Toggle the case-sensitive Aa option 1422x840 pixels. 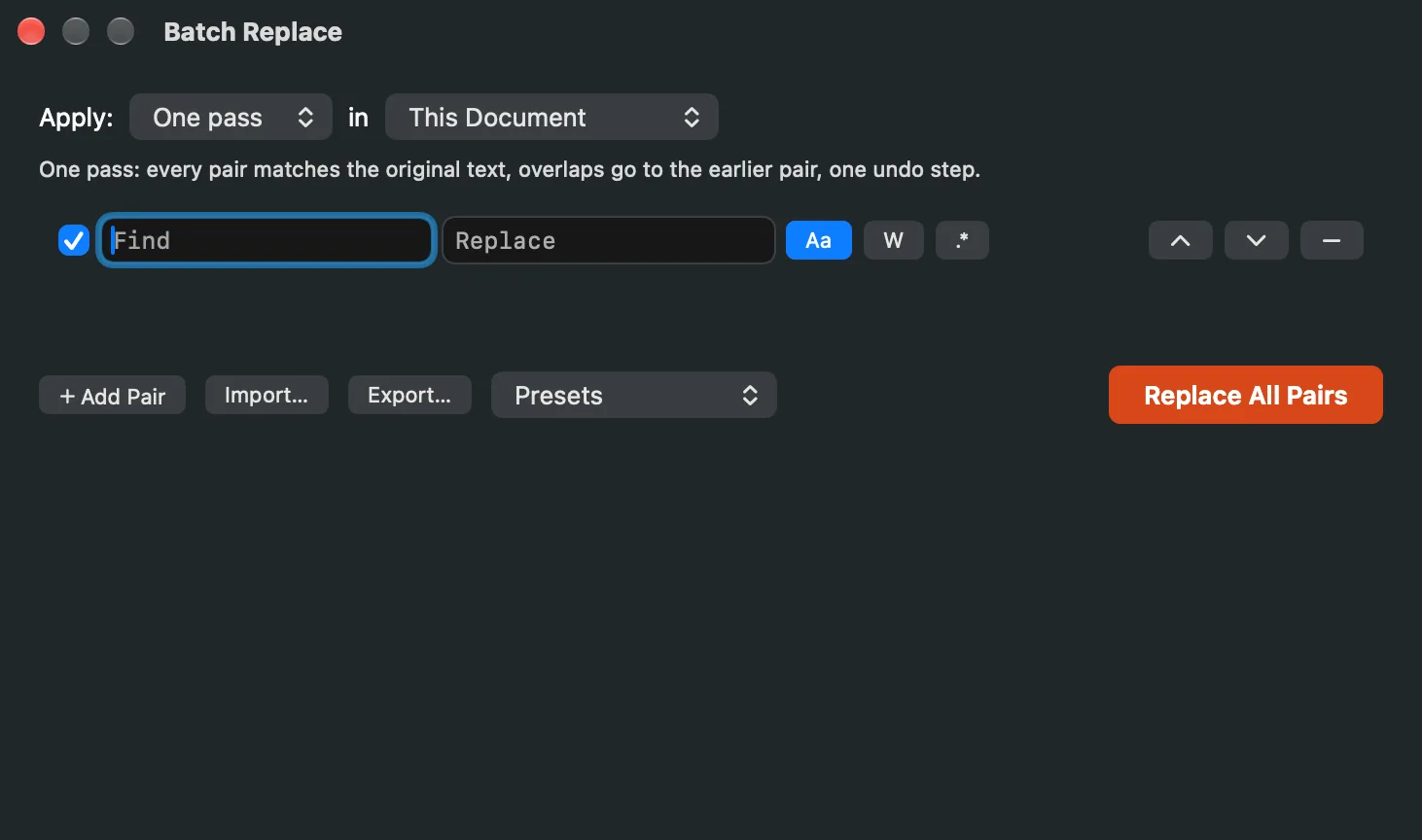[819, 240]
